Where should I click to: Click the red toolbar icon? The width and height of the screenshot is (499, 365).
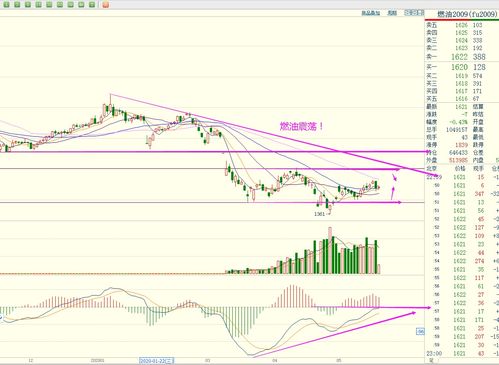click(105, 5)
